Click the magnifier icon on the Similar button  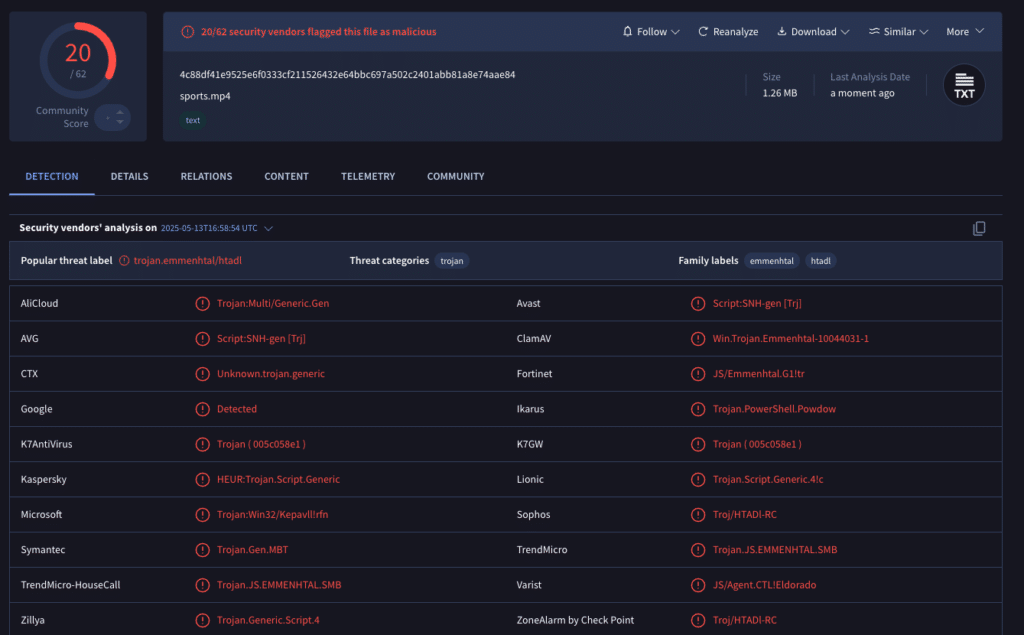[x=872, y=31]
